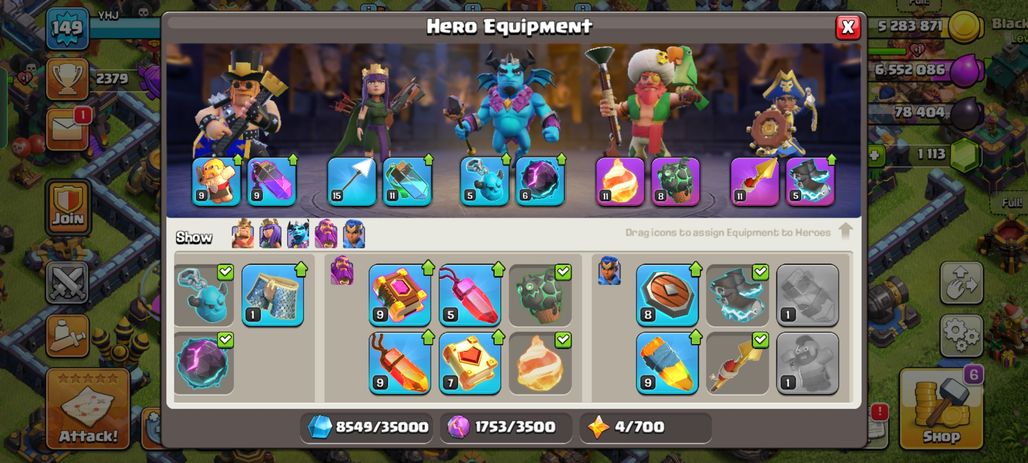Pick the Royal Champion shield level 8
The width and height of the screenshot is (1028, 463).
tap(667, 294)
